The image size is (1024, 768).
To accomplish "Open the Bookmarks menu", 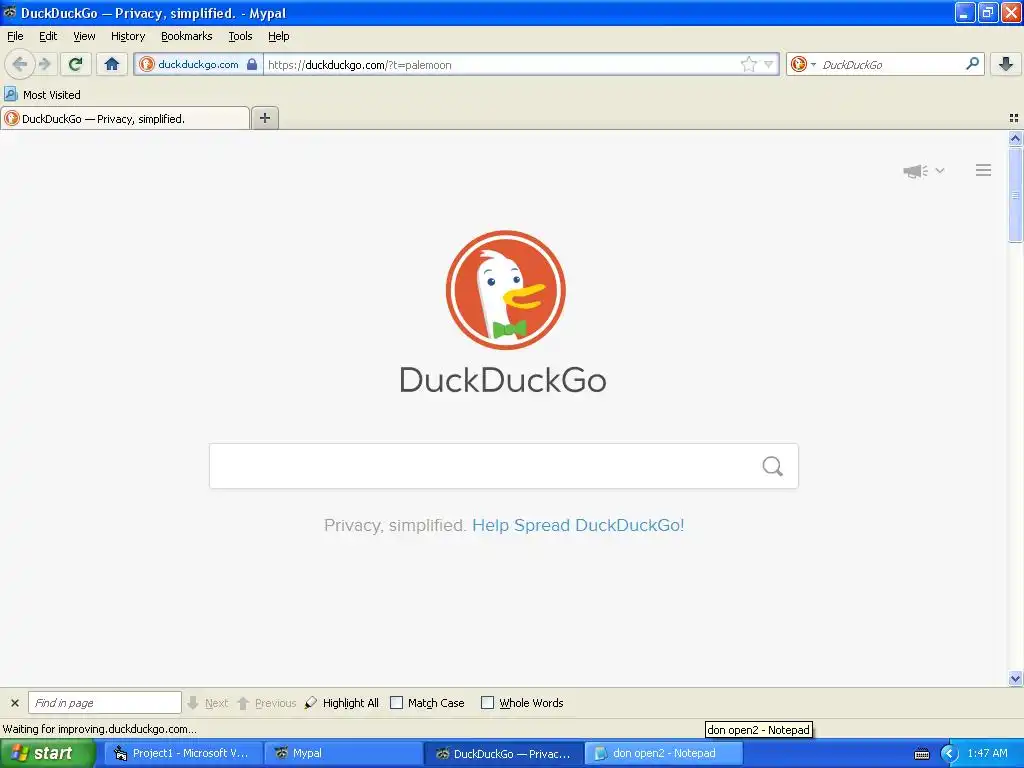I will tap(187, 36).
